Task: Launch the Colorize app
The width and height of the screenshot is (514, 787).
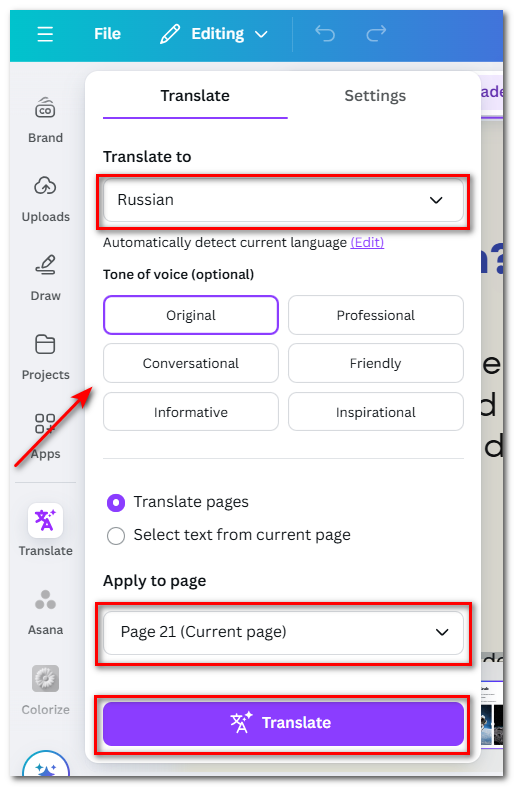Action: (x=45, y=691)
